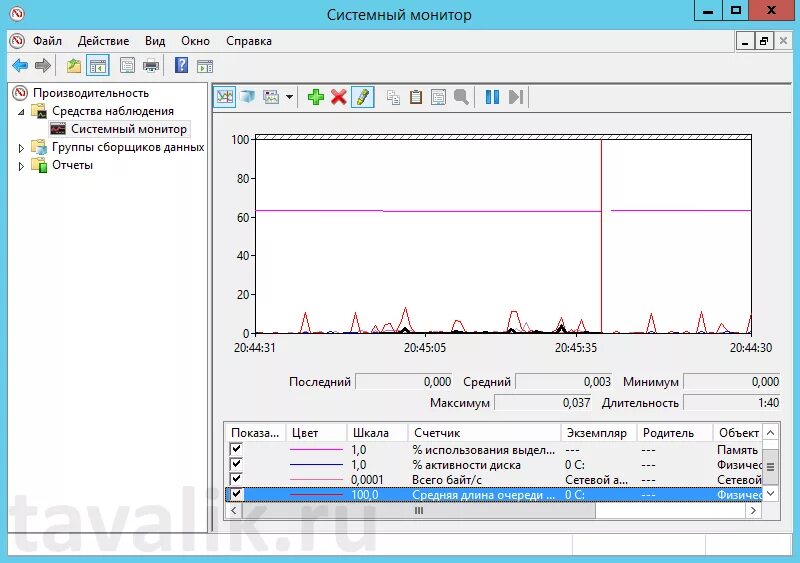Click the Цвет column header
This screenshot has height=563, width=800.
pyautogui.click(x=316, y=433)
